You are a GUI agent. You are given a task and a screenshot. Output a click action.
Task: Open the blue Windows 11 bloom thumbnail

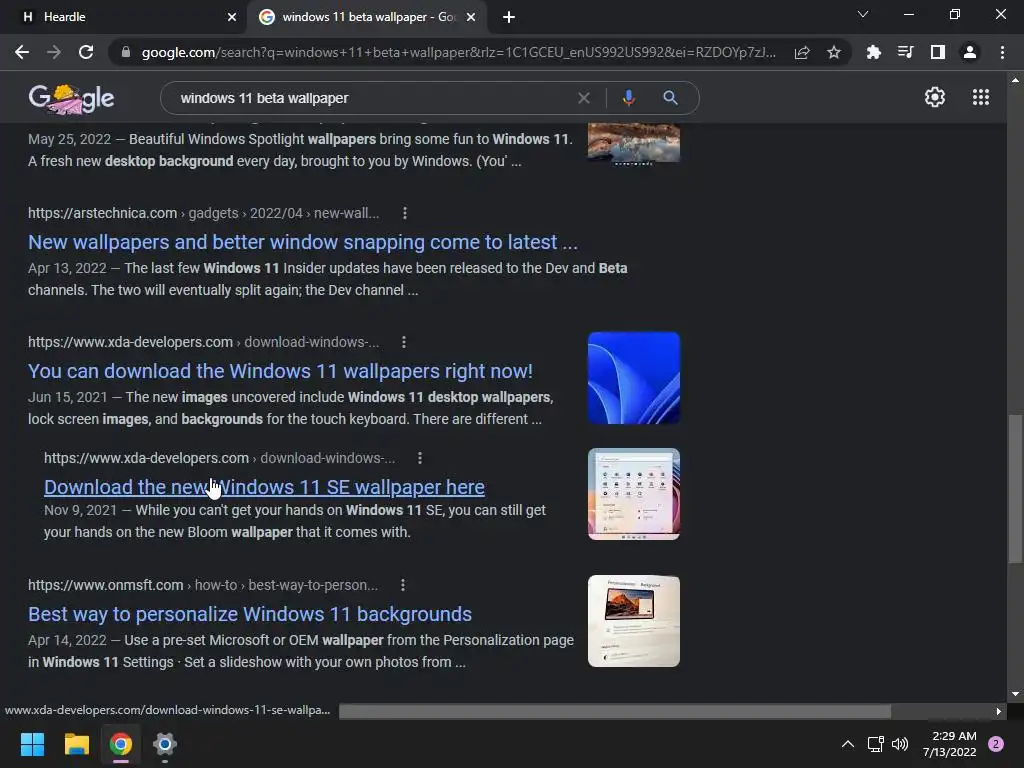(x=633, y=378)
